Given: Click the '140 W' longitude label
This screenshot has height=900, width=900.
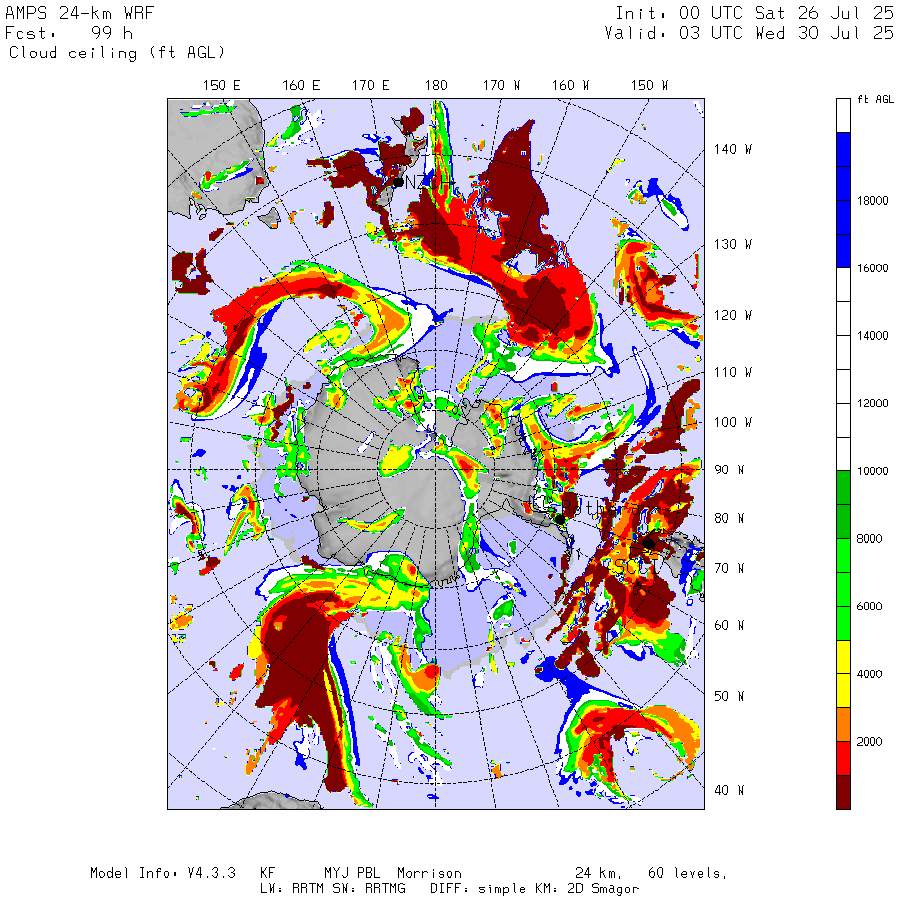Looking at the screenshot, I should 732,150.
